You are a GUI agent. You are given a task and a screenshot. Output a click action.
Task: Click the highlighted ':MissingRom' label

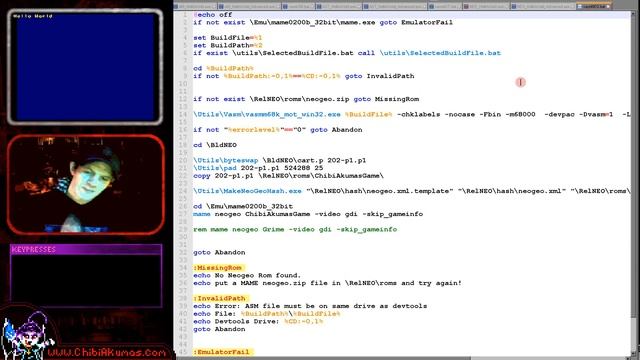point(218,268)
